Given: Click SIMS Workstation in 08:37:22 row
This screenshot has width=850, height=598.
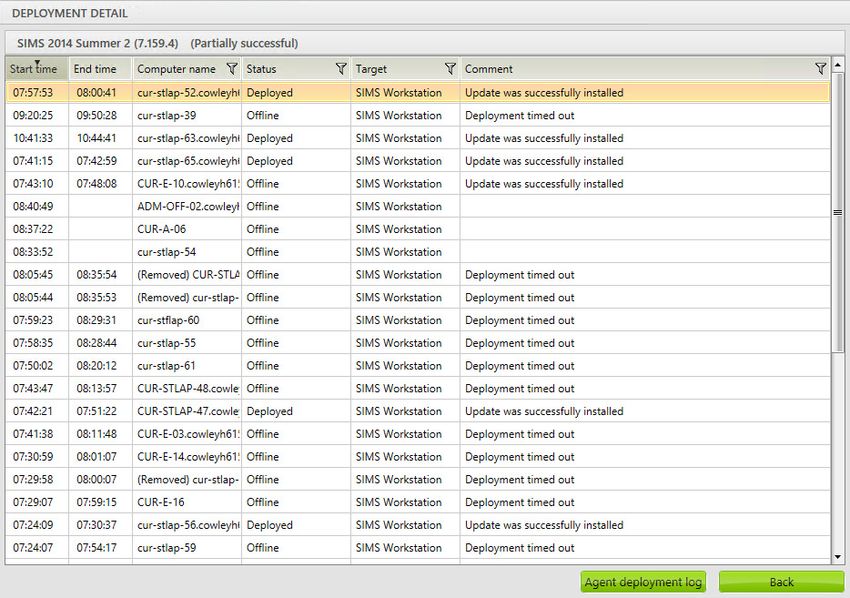Looking at the screenshot, I should pyautogui.click(x=398, y=229).
